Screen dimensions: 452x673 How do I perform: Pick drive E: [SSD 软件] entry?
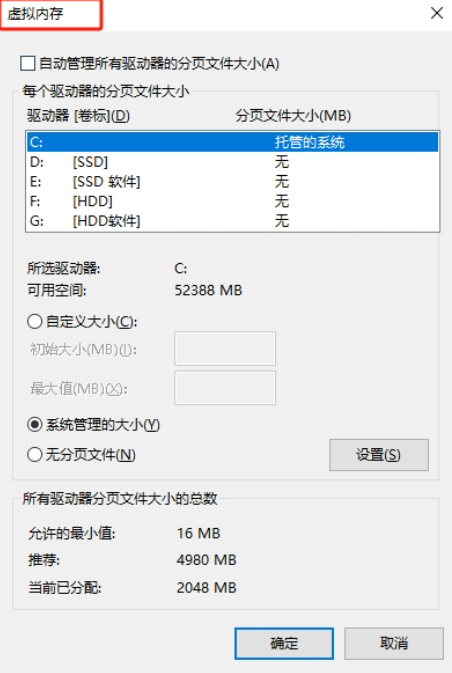click(233, 182)
